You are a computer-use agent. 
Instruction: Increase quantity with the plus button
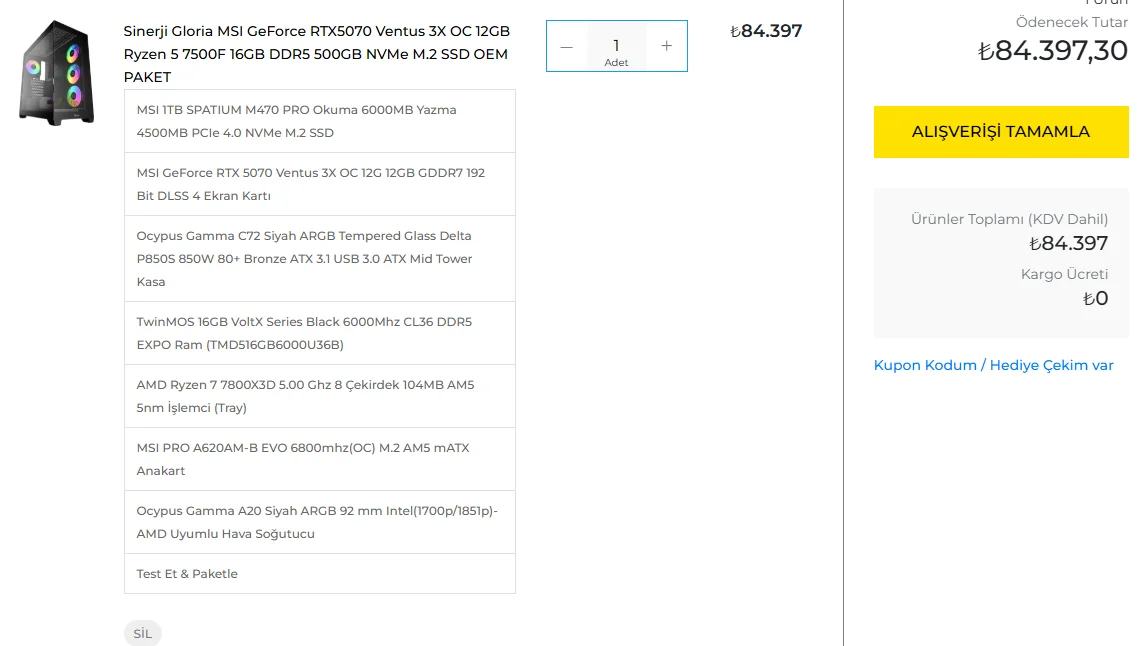pos(667,46)
